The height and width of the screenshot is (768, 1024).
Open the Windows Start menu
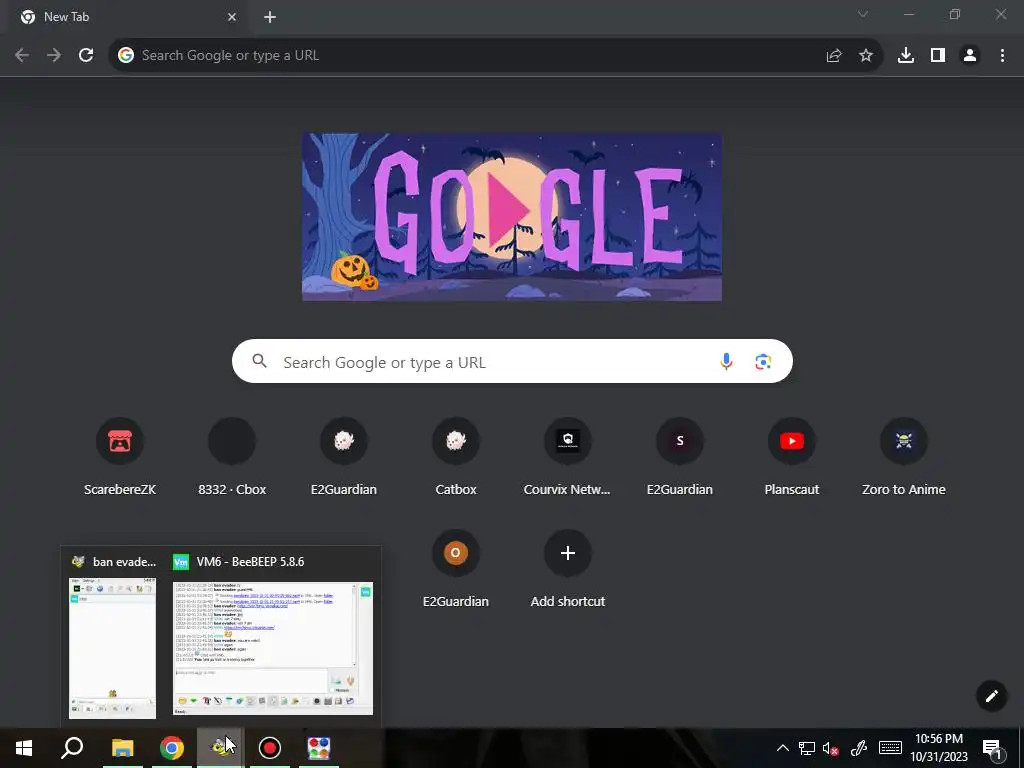tap(24, 748)
